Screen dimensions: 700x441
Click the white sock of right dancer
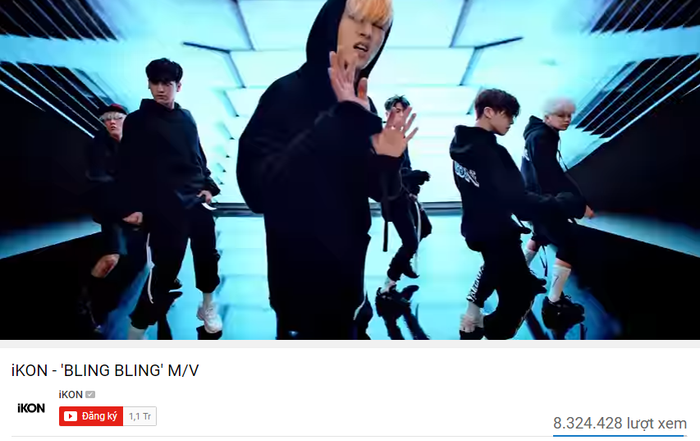point(557,283)
